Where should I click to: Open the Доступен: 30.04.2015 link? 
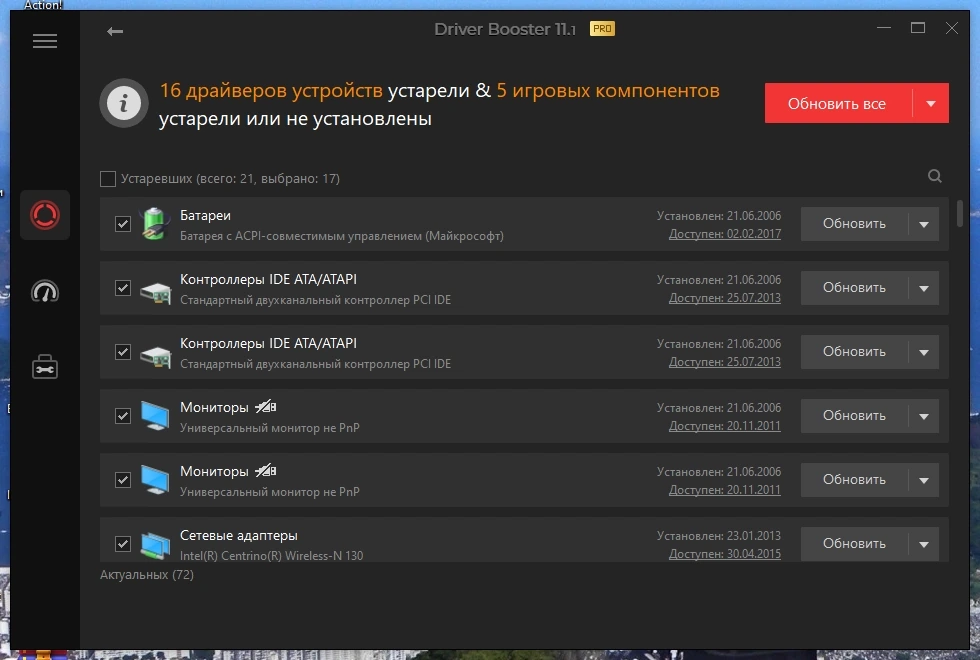[x=725, y=554]
